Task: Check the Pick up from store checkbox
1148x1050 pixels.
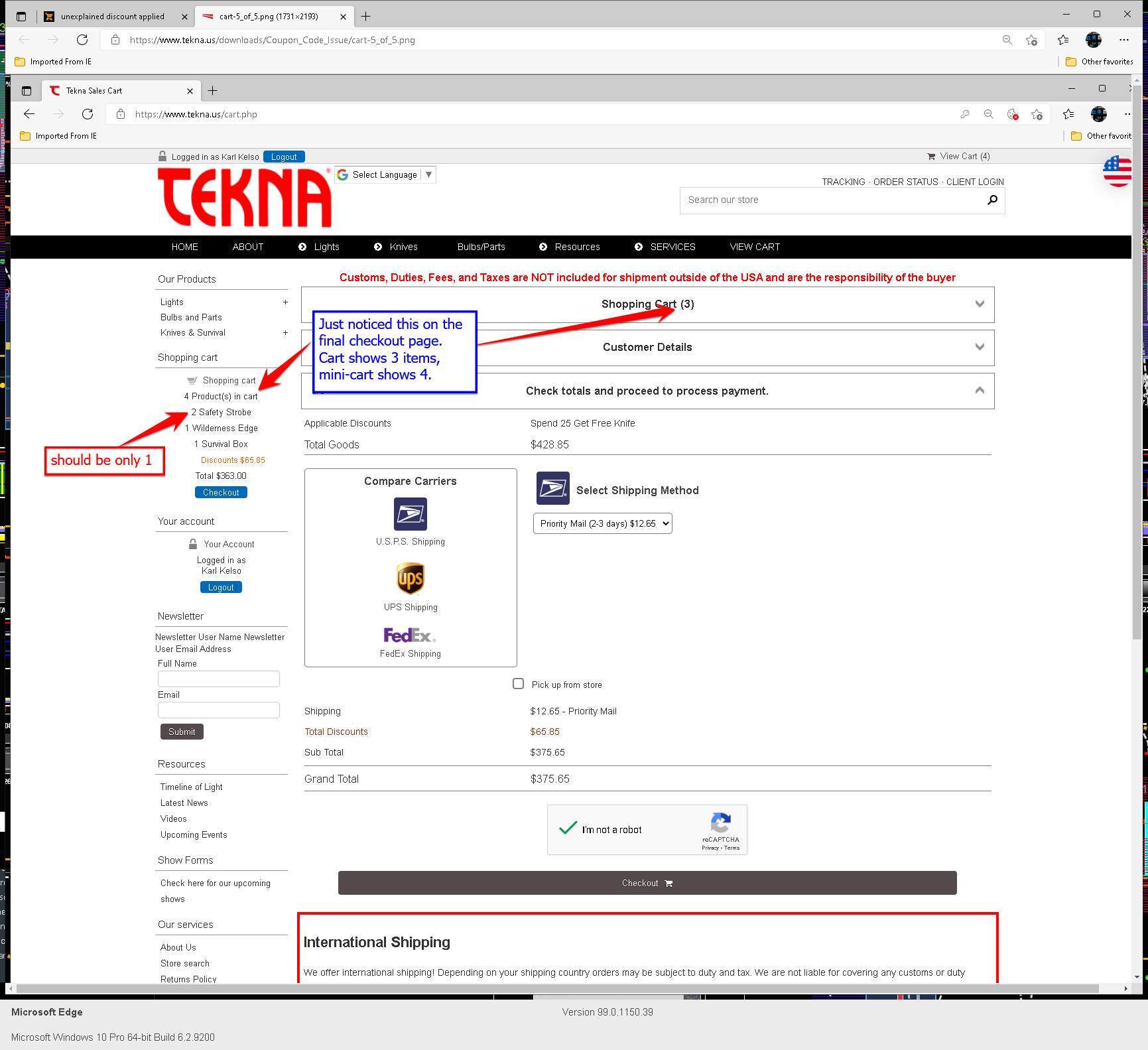Action: tap(519, 684)
